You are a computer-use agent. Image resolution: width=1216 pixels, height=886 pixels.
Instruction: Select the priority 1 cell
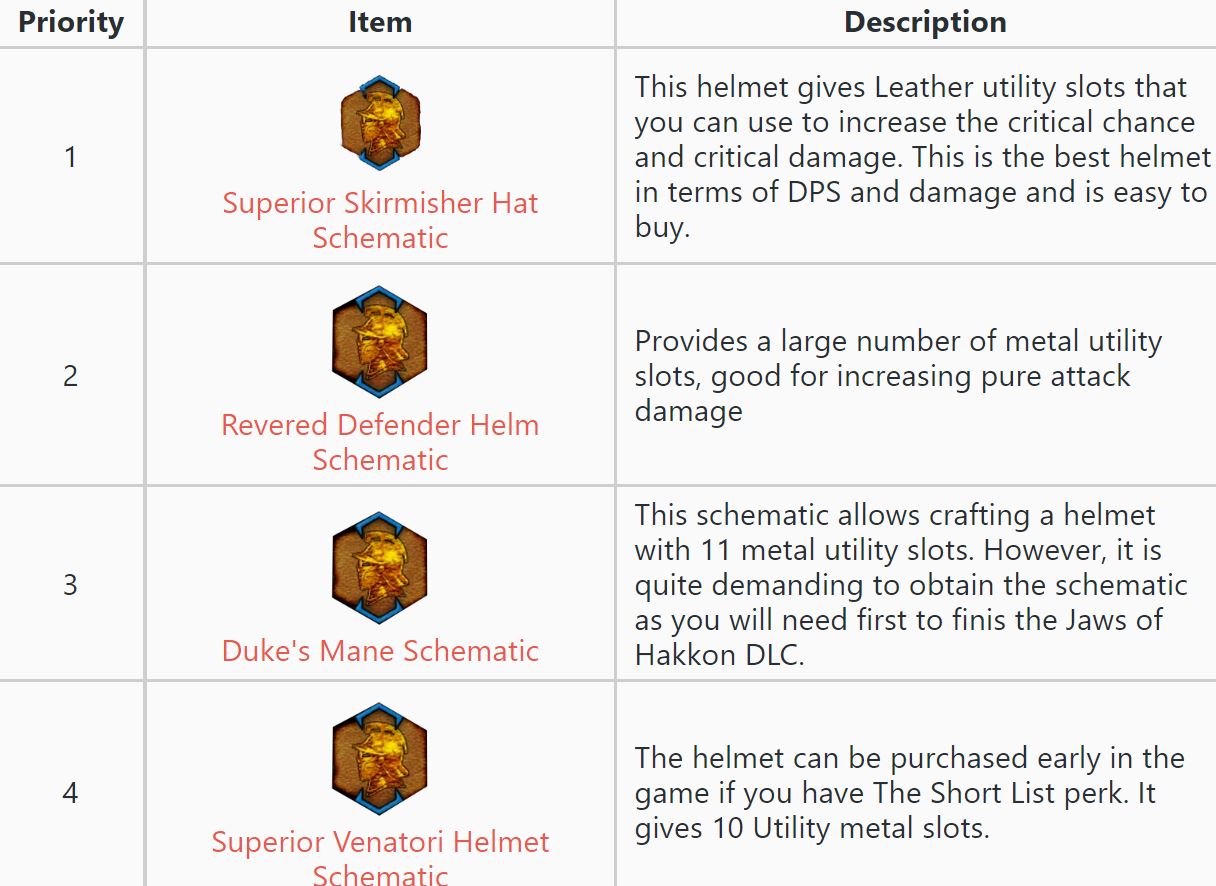pos(71,157)
